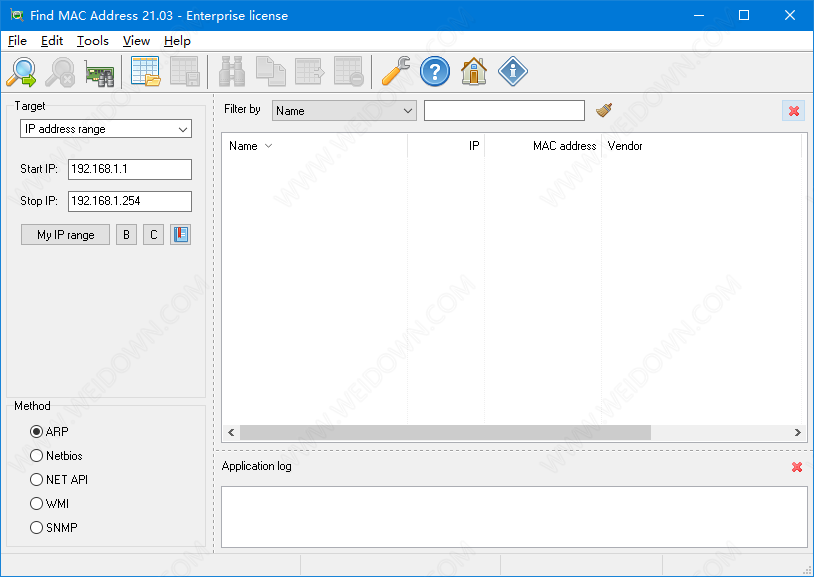This screenshot has height=577, width=814.
Task: Click inside the Application log text area
Action: pyautogui.click(x=514, y=517)
